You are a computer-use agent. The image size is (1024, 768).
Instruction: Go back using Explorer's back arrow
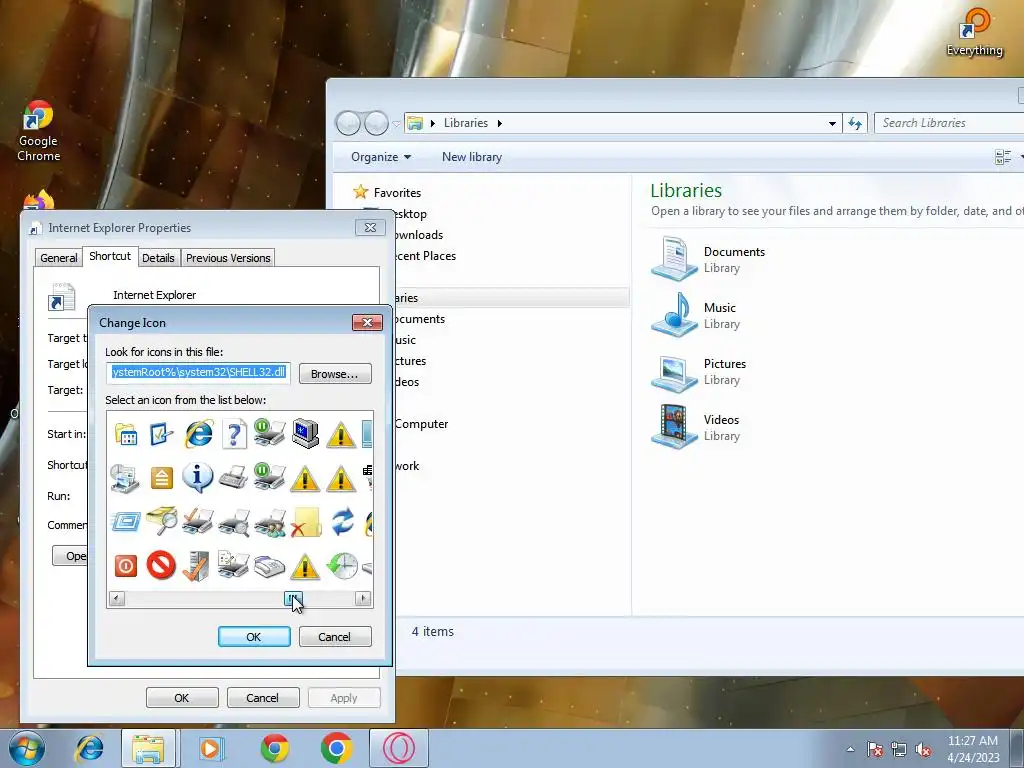coord(348,123)
